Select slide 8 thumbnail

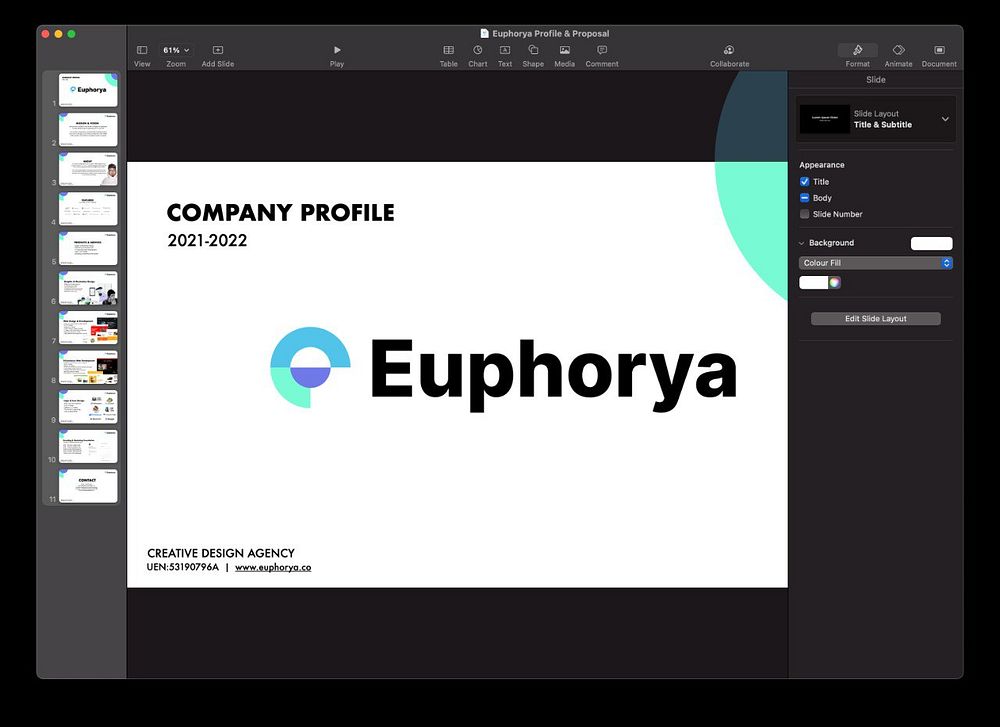click(x=88, y=367)
